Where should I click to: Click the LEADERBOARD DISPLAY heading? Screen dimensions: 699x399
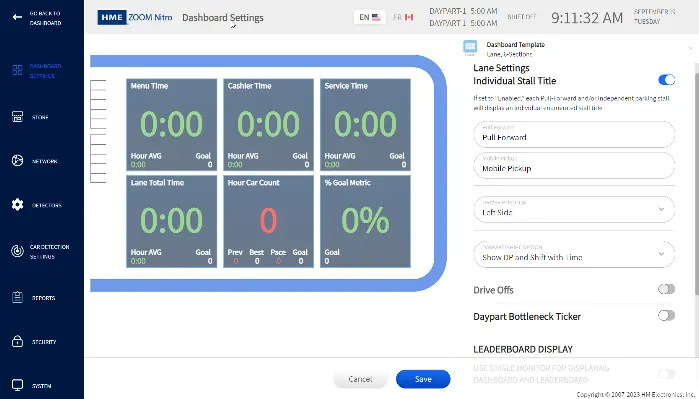point(523,349)
